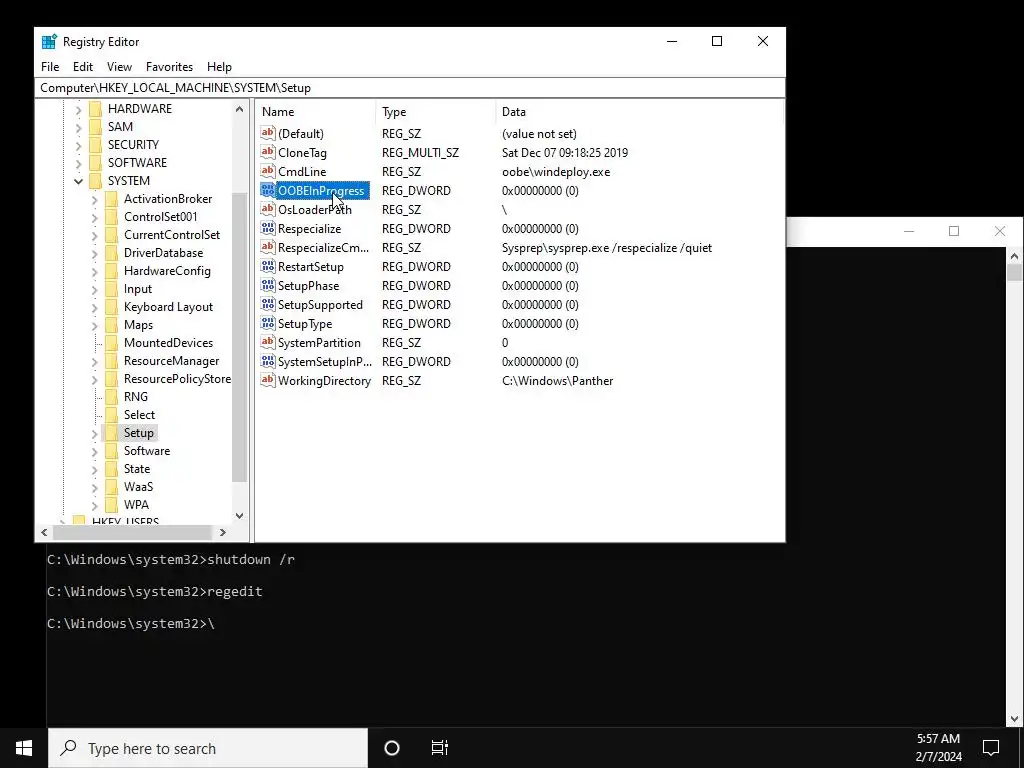Click the tree pane vertical scrollbar thumb
Screen dimensions: 1024x768
239,337
